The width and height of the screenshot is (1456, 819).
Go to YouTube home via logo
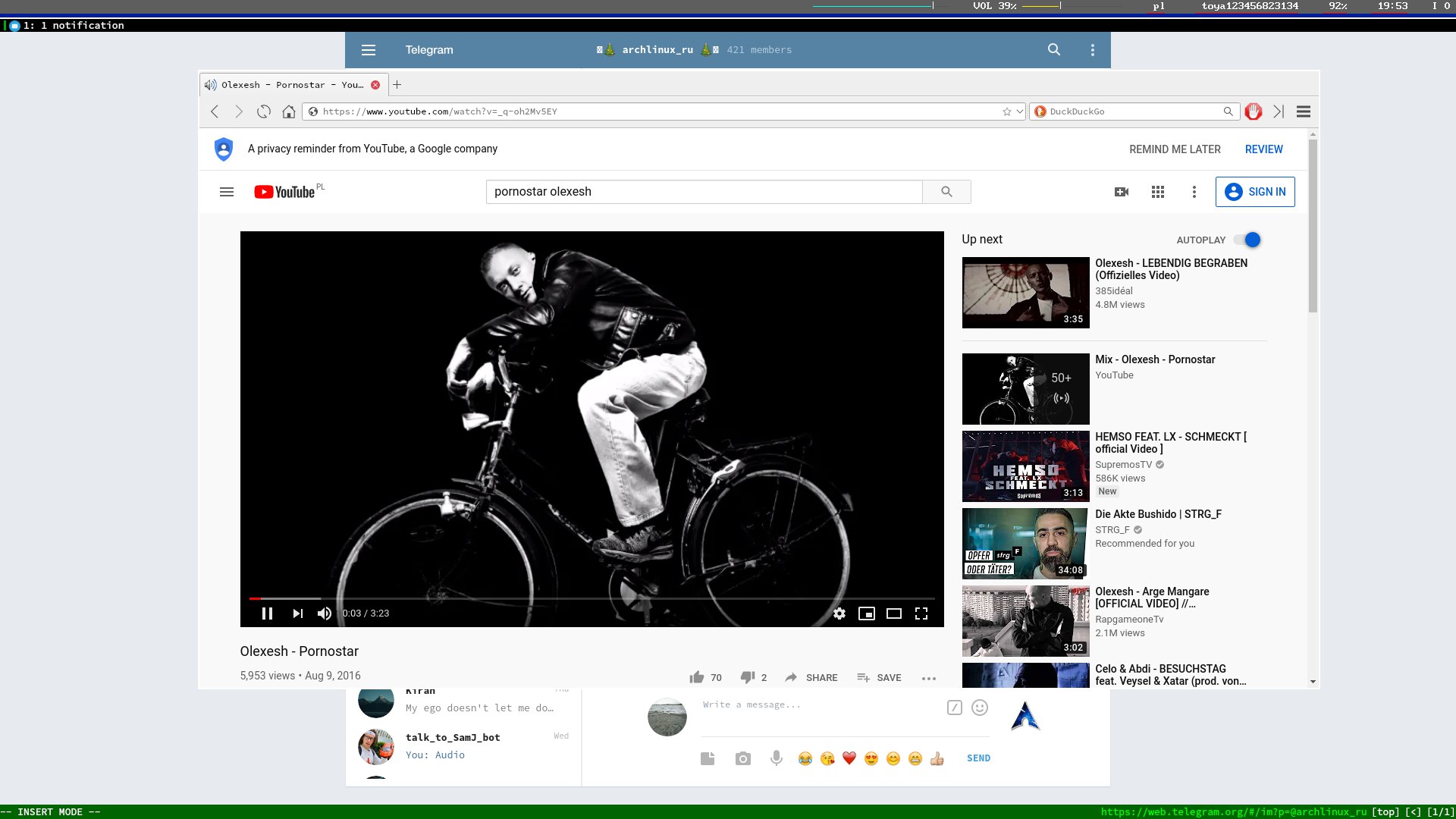pyautogui.click(x=284, y=192)
